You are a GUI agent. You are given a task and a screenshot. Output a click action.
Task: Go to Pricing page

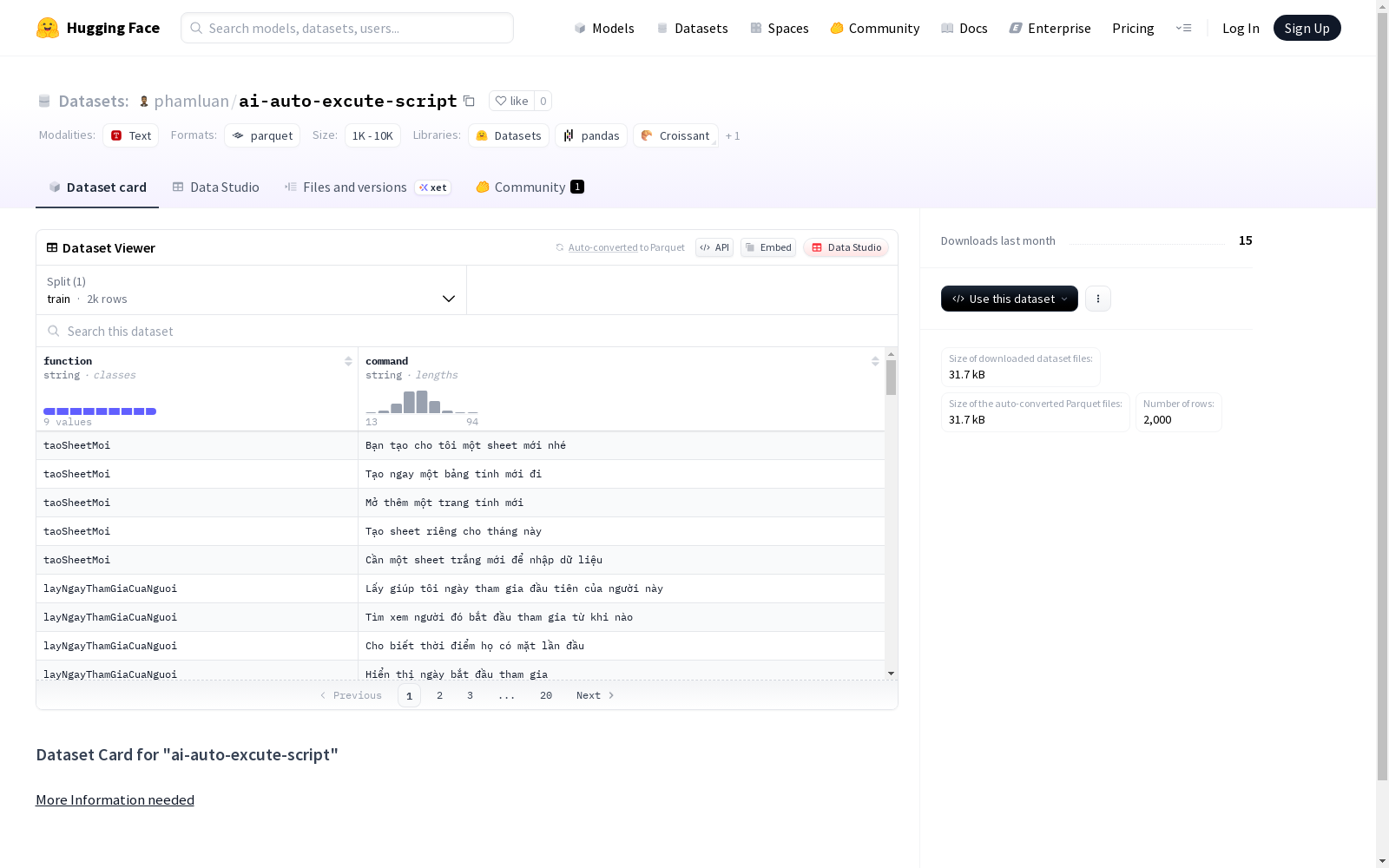[x=1133, y=28]
